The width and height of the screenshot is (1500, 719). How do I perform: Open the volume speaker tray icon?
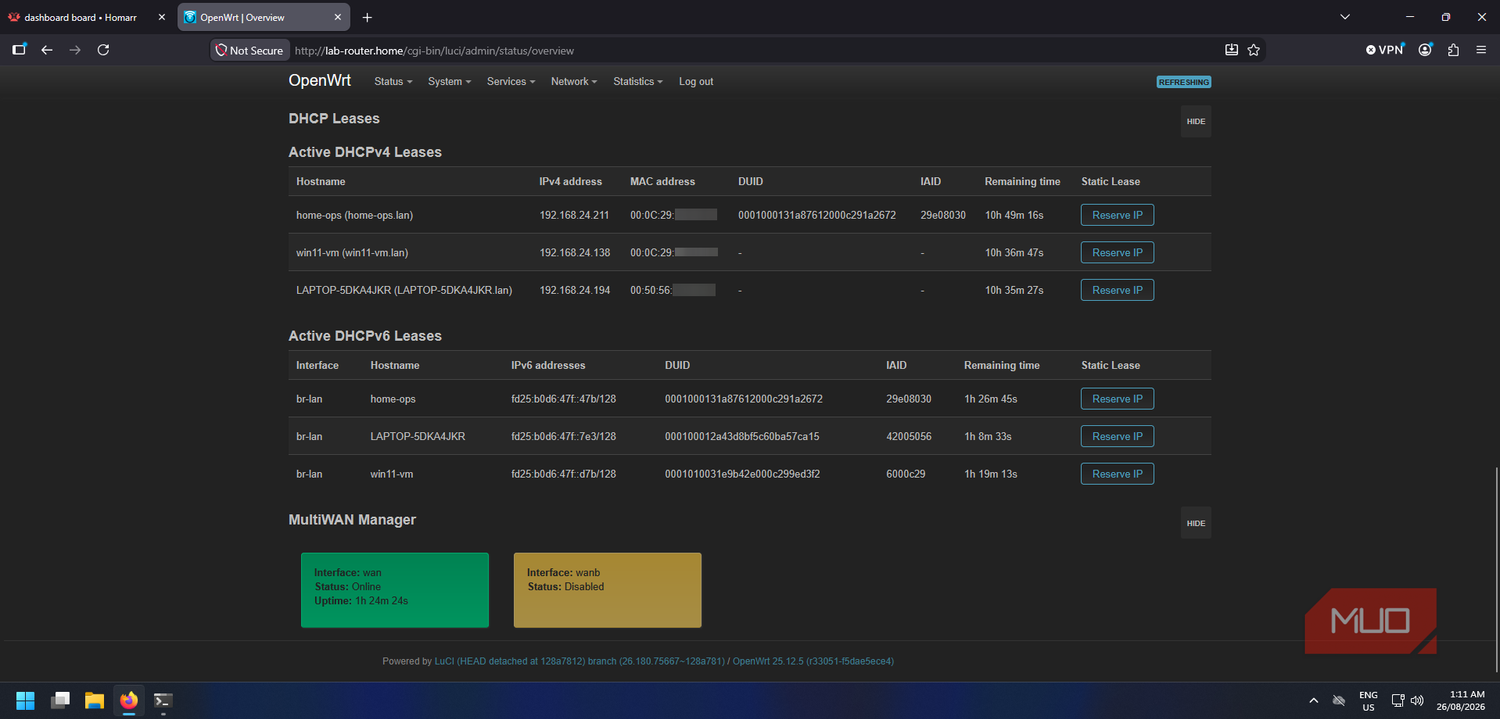coord(1417,700)
